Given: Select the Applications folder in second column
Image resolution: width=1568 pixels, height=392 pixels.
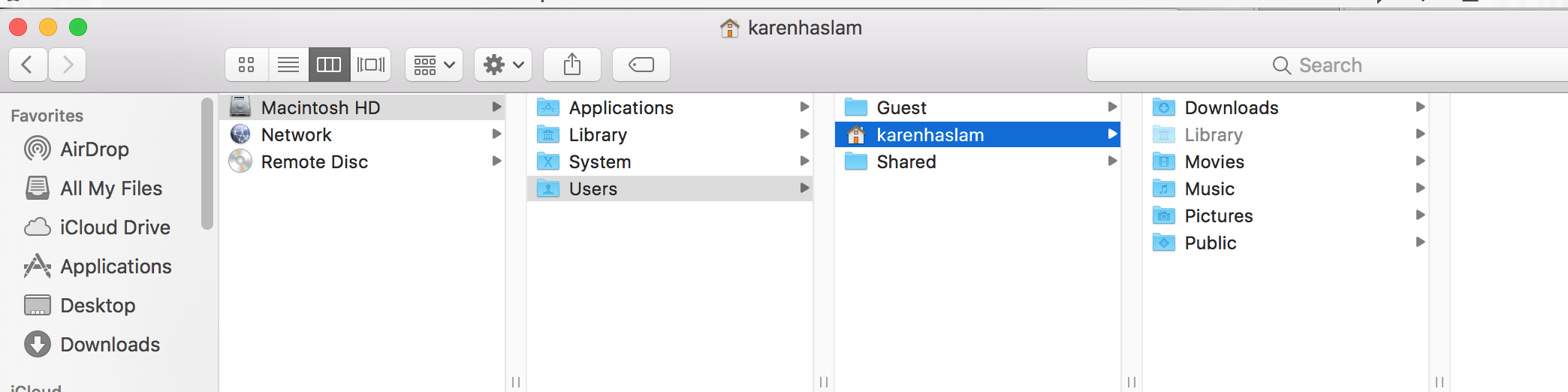Looking at the screenshot, I should pyautogui.click(x=670, y=107).
